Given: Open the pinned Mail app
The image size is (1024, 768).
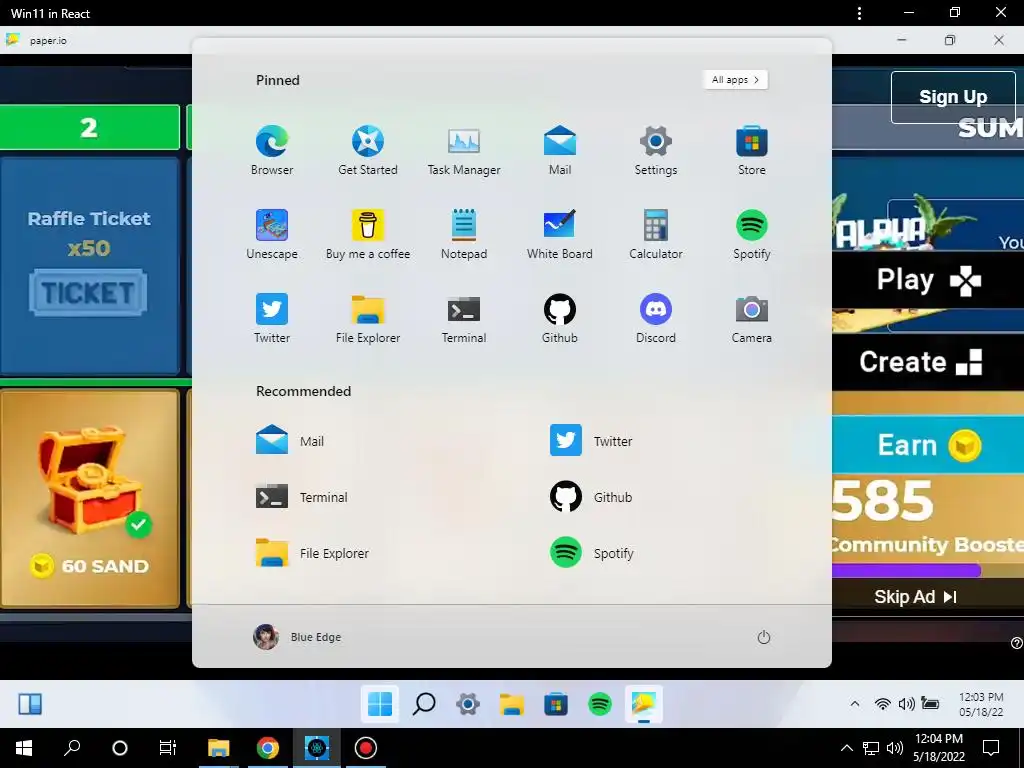Looking at the screenshot, I should [560, 150].
